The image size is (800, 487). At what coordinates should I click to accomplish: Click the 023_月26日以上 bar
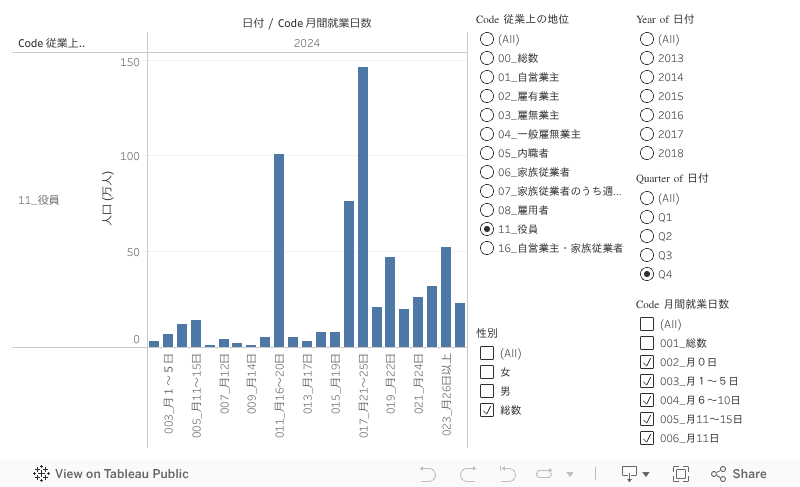pos(446,297)
